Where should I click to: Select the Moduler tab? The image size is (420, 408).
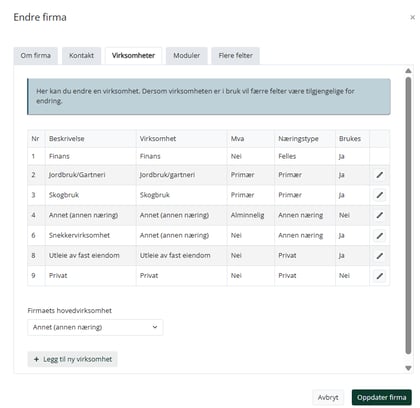click(x=187, y=56)
